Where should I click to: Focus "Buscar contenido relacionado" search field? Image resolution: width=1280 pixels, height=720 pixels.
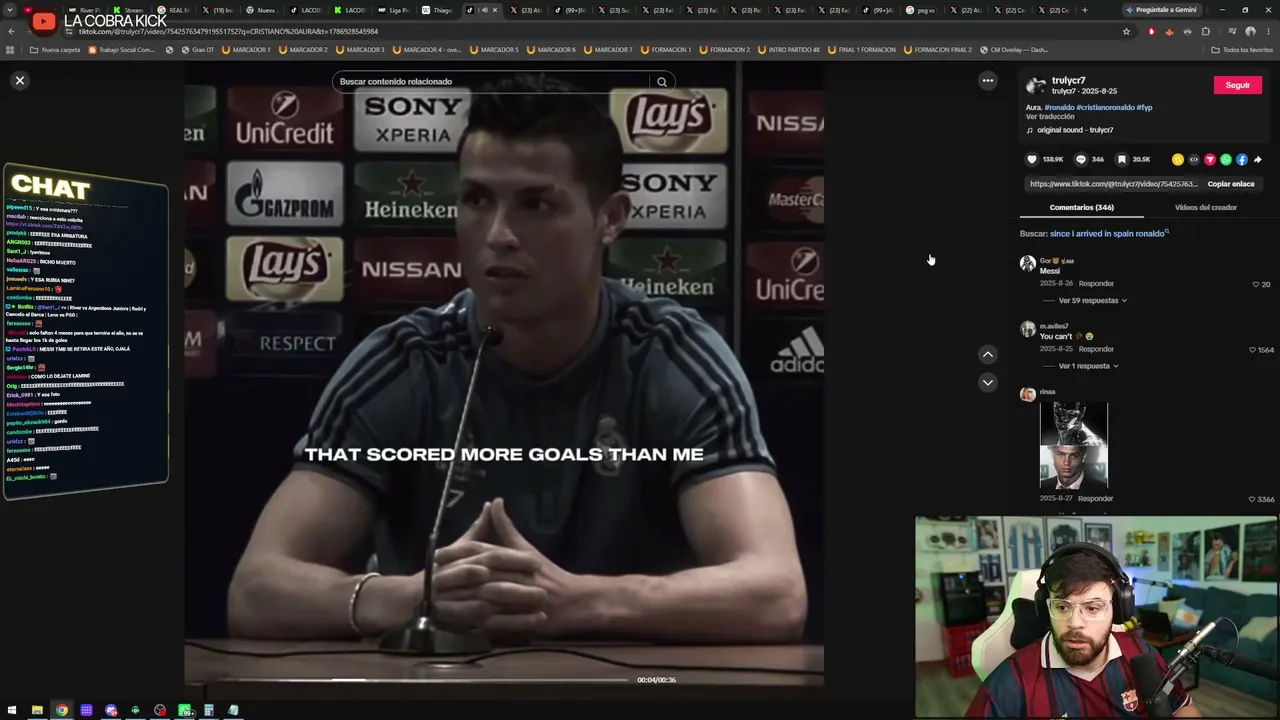point(493,82)
